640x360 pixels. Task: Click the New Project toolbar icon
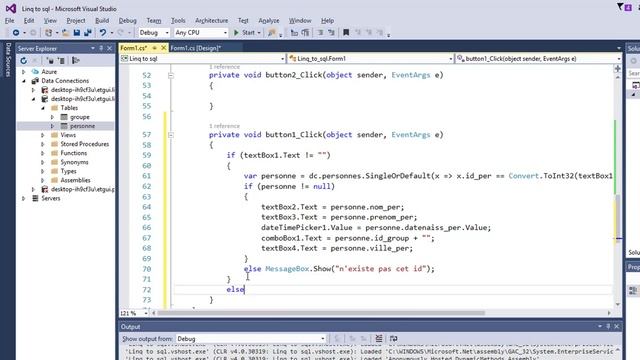pyautogui.click(x=49, y=33)
